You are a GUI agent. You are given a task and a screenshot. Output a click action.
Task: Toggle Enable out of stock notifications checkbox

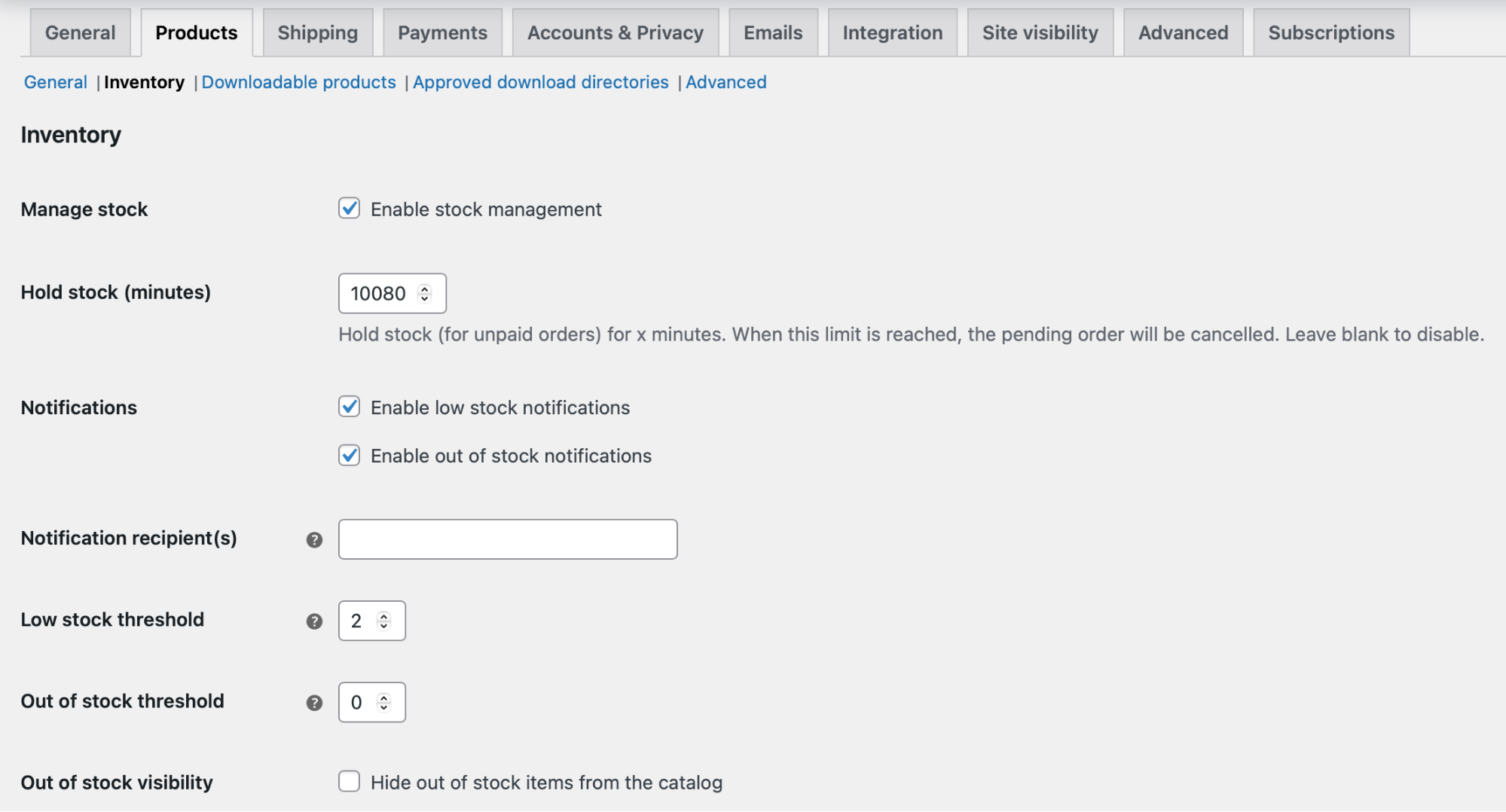point(349,456)
